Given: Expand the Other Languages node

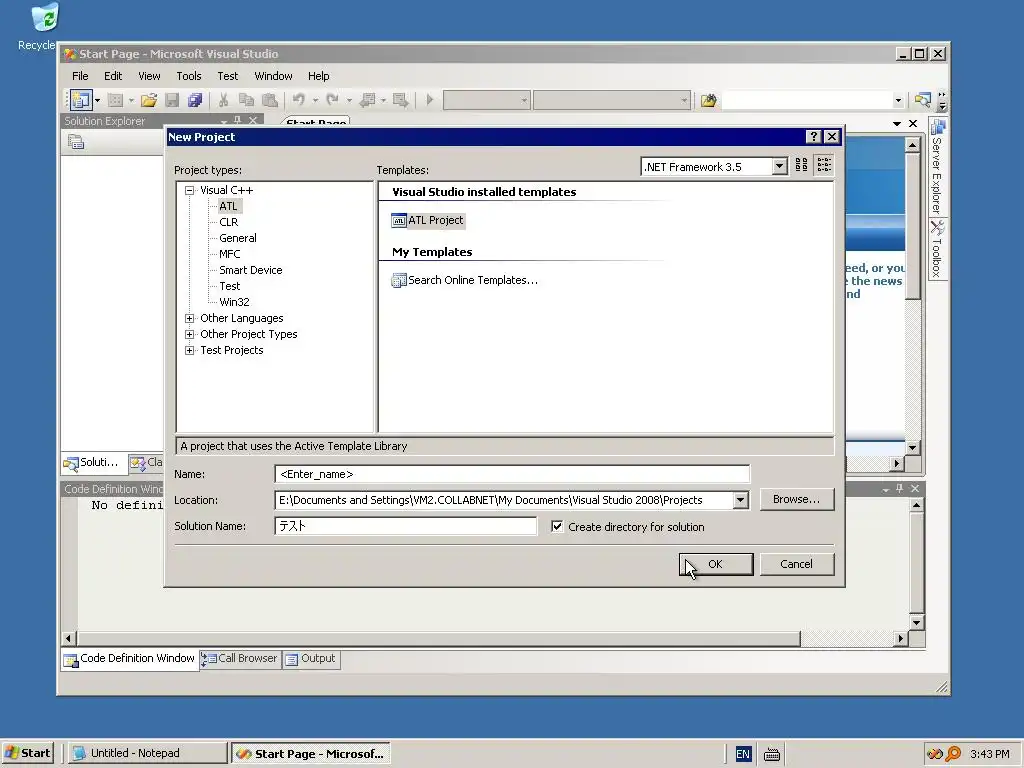Looking at the screenshot, I should point(189,319).
